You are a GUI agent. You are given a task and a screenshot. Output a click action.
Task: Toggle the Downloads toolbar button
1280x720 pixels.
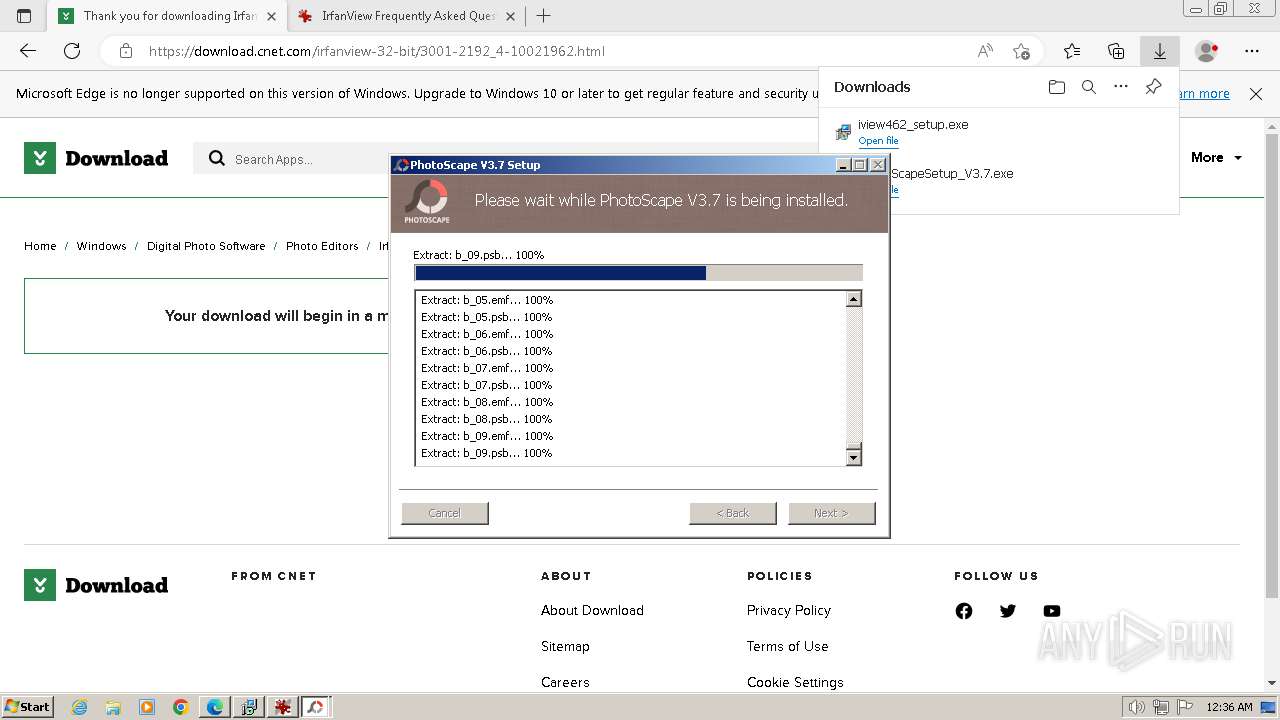pyautogui.click(x=1160, y=51)
